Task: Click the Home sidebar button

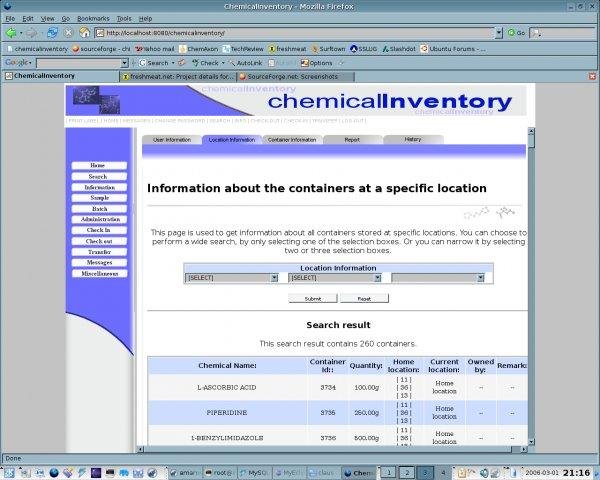Action: point(99,165)
